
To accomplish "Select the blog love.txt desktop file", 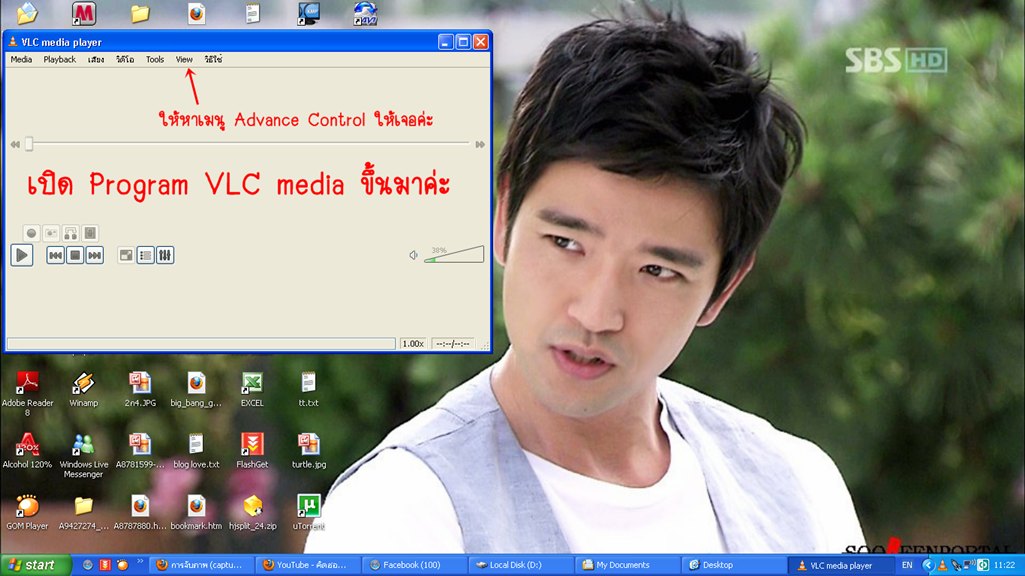I will [196, 451].
